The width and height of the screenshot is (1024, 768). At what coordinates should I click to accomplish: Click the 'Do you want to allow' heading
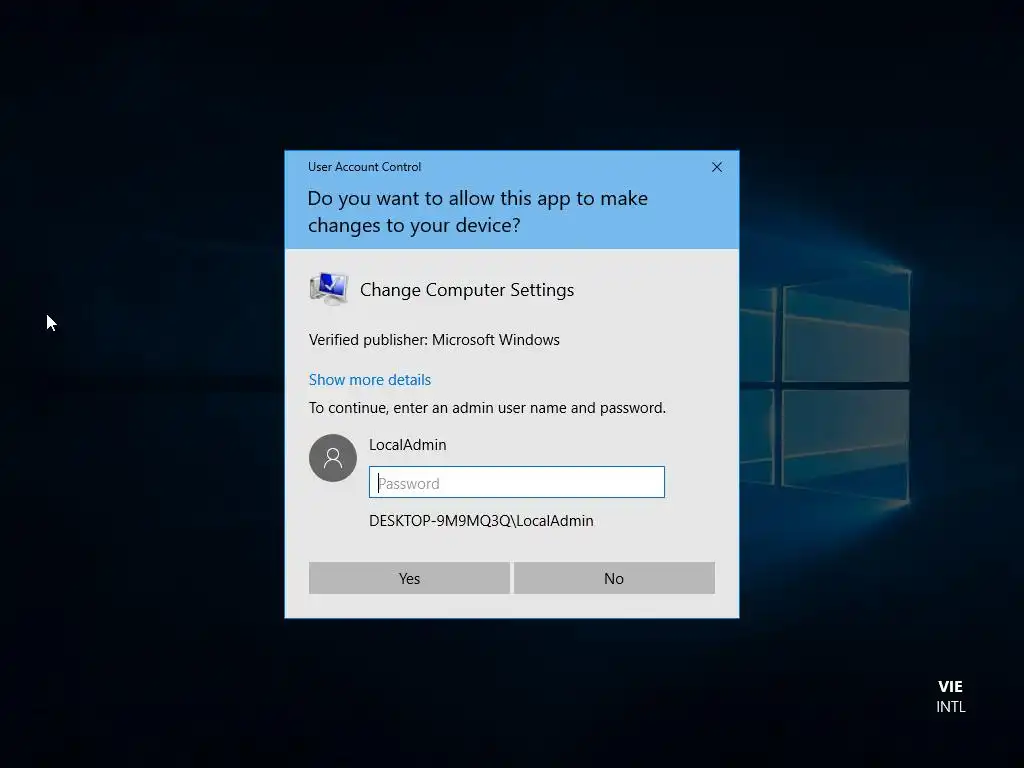(477, 212)
